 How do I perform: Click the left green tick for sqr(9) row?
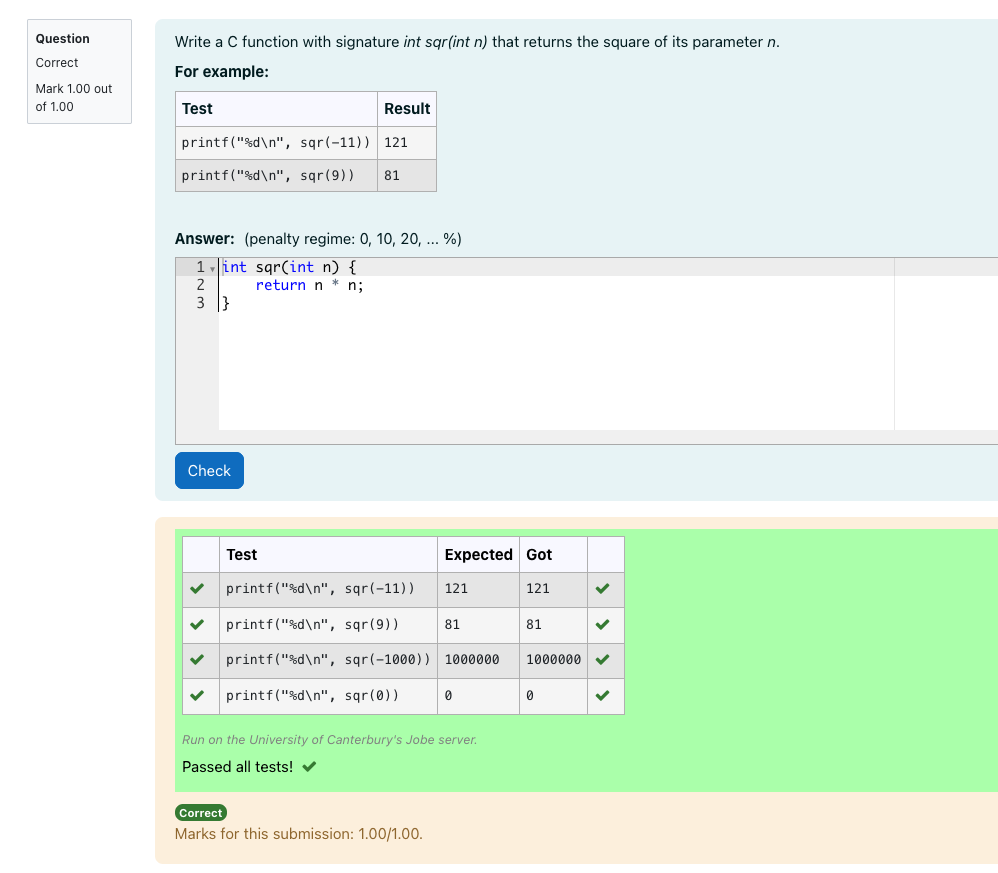(198, 625)
